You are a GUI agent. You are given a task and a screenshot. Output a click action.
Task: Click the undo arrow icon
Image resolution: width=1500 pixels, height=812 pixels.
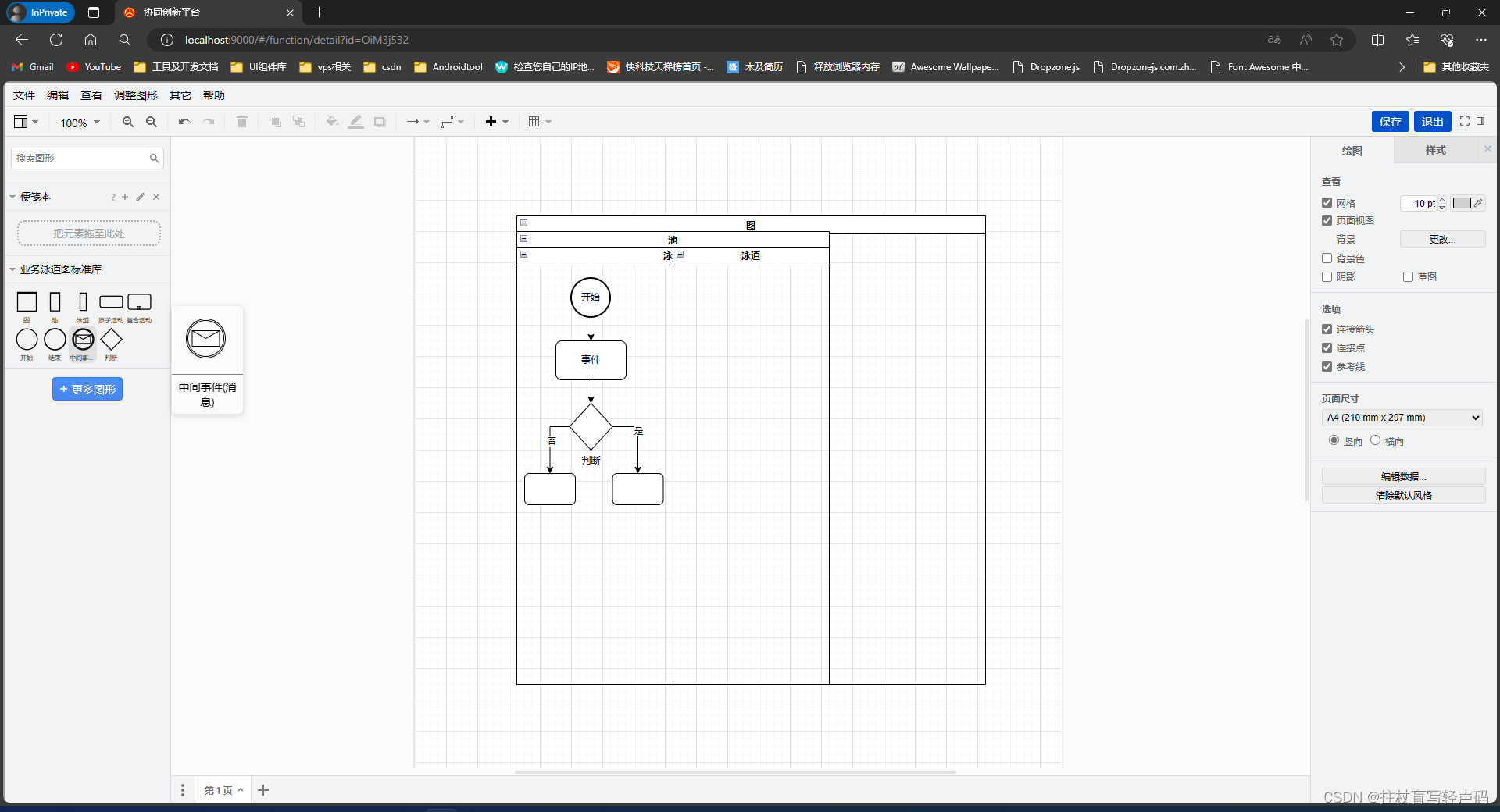click(x=184, y=122)
